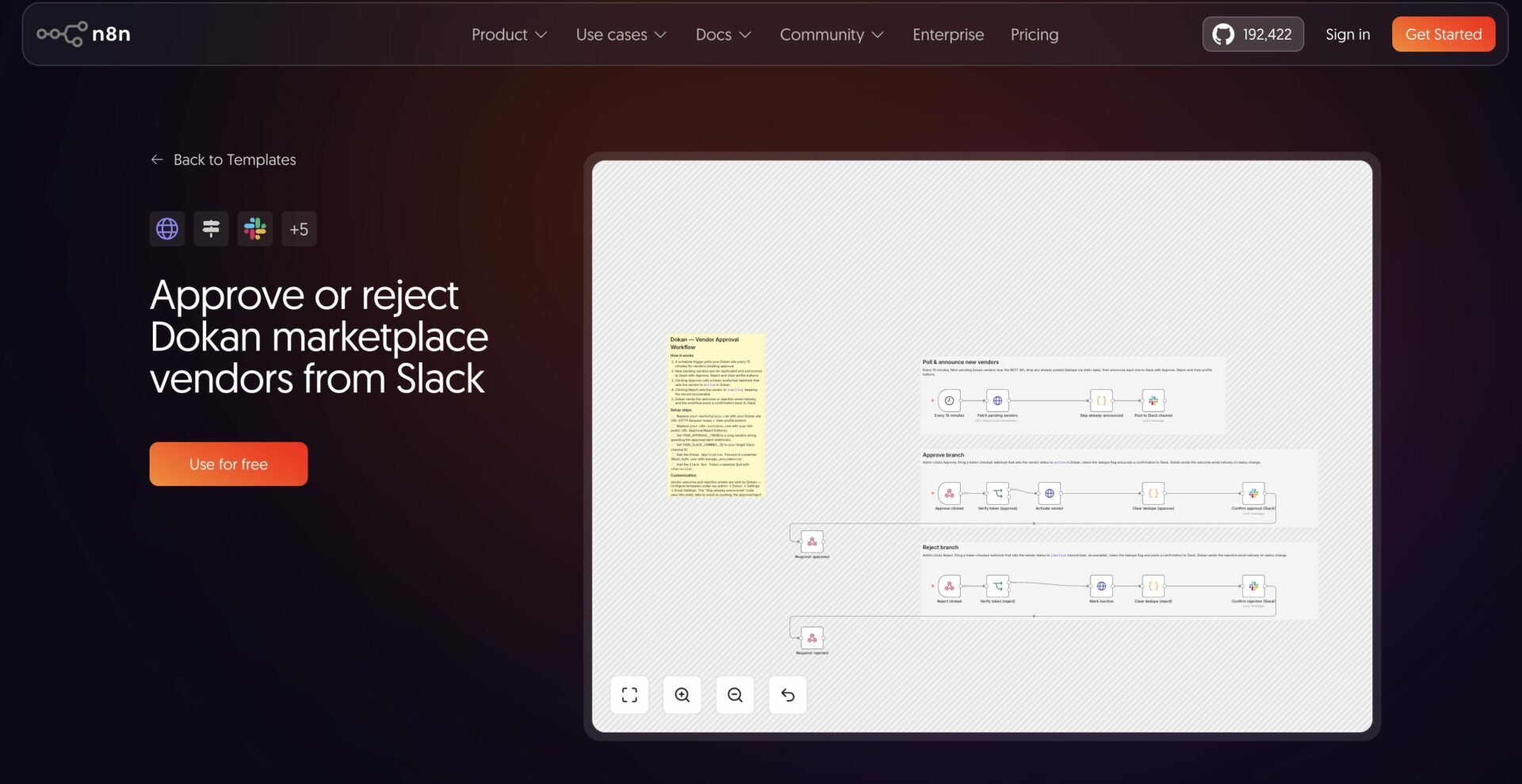Select the Verify token (reject) node
This screenshot has height=784, width=1522.
click(x=997, y=587)
